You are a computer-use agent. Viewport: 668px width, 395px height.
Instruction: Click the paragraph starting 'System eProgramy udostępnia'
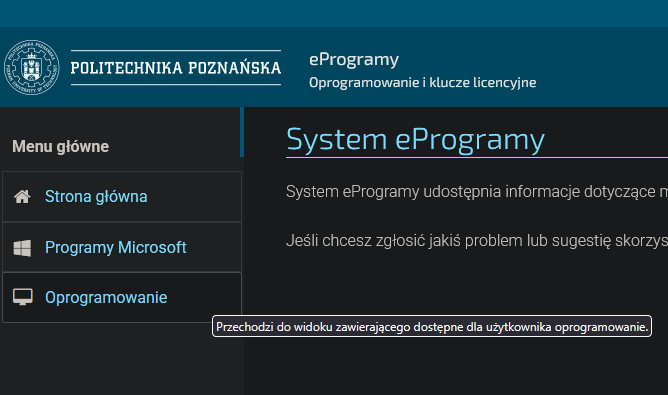point(477,192)
